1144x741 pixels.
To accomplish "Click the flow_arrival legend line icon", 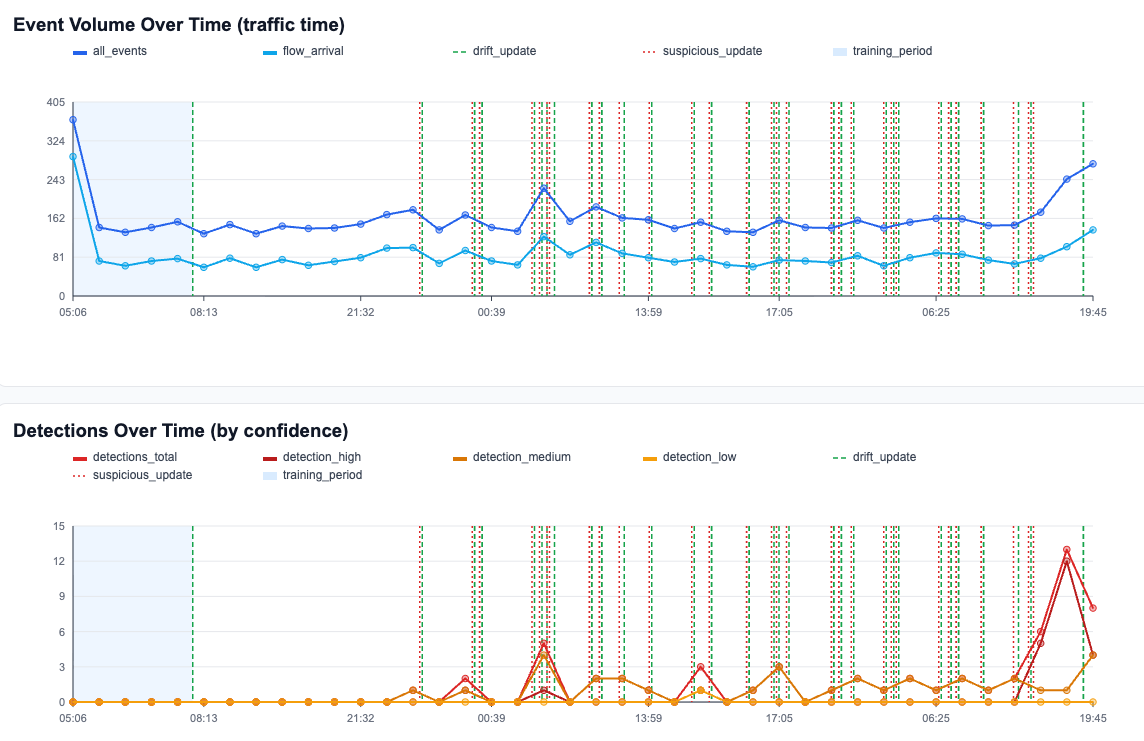I will click(270, 51).
